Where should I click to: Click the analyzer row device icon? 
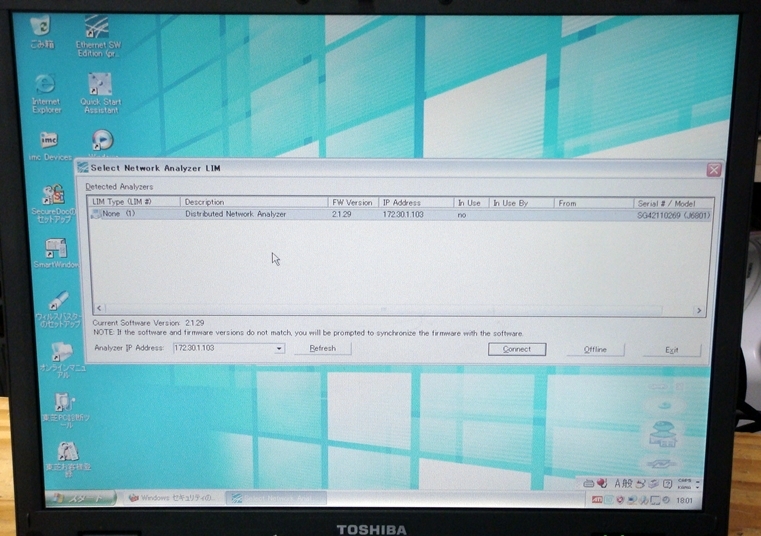click(96, 214)
